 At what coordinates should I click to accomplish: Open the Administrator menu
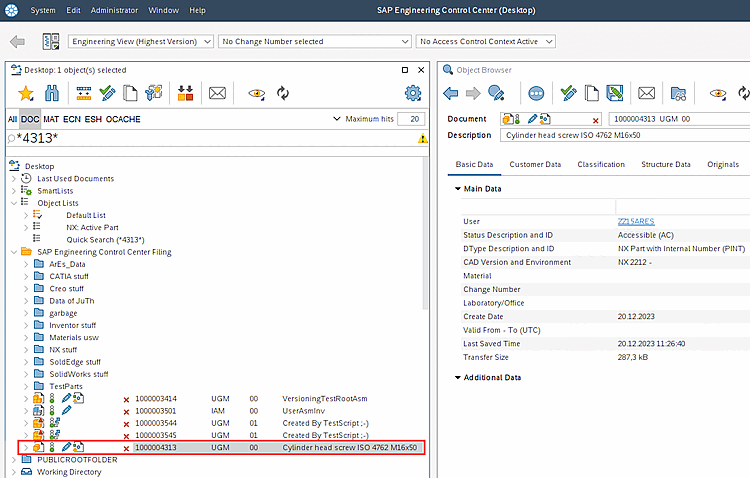(x=114, y=10)
